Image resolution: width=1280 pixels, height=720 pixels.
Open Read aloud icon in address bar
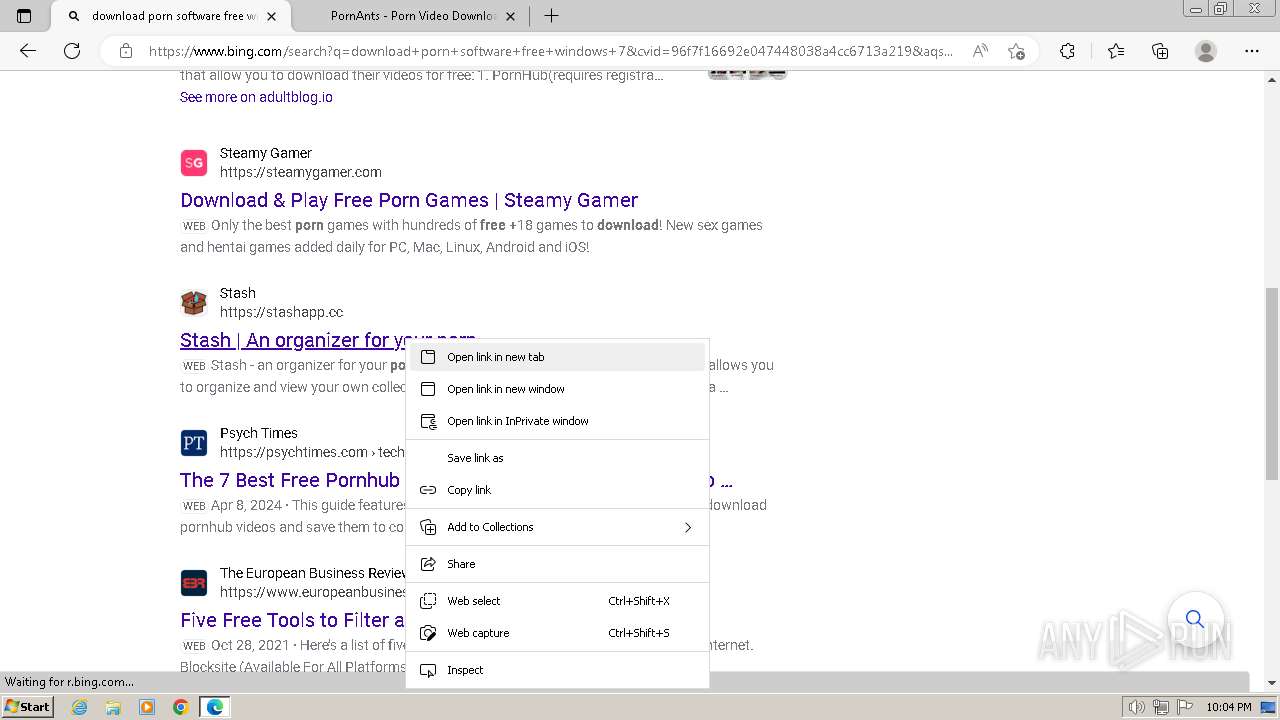coord(980,51)
